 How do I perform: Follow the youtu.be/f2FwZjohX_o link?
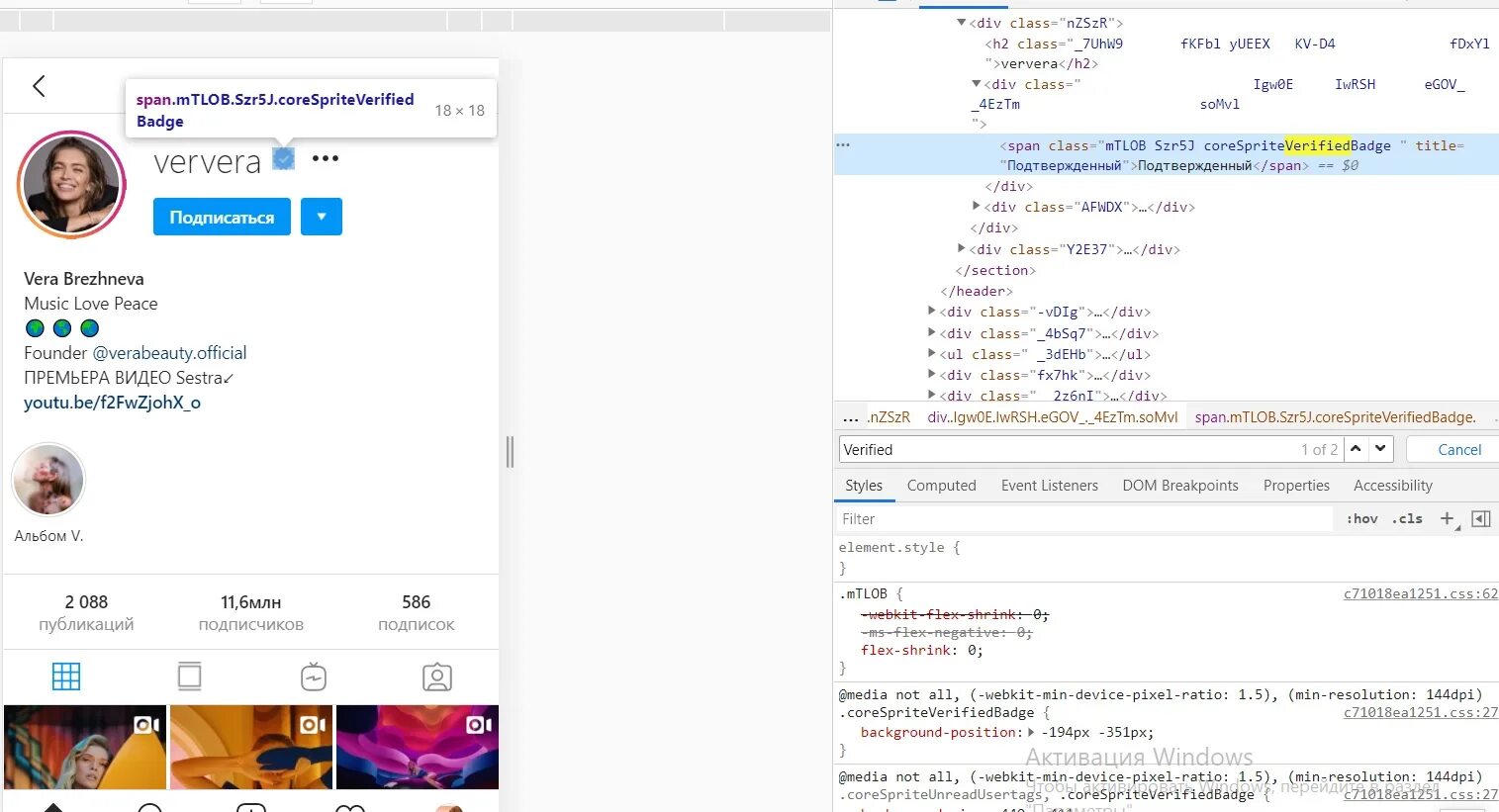[112, 403]
